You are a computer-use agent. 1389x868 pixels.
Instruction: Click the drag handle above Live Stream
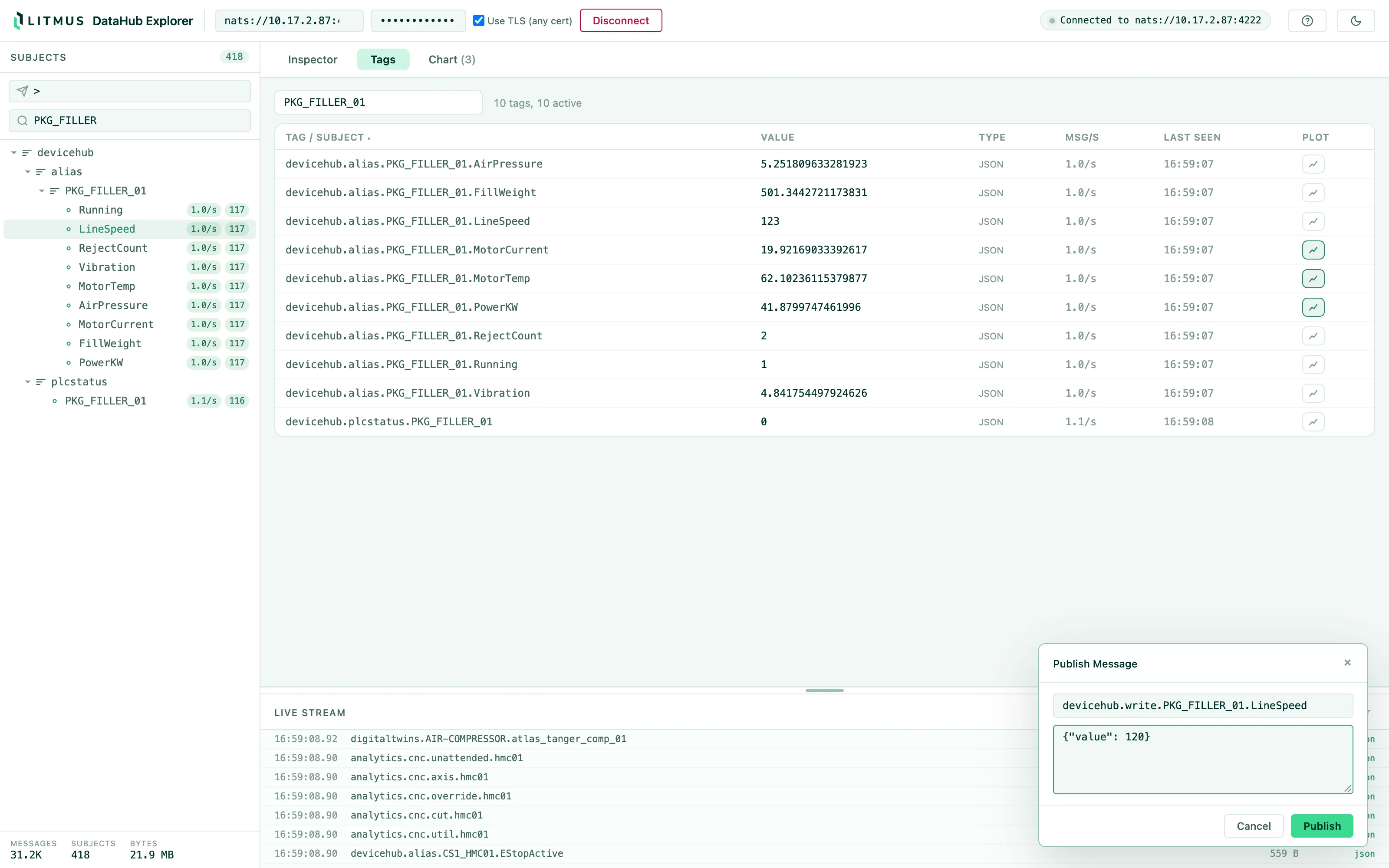[824, 690]
